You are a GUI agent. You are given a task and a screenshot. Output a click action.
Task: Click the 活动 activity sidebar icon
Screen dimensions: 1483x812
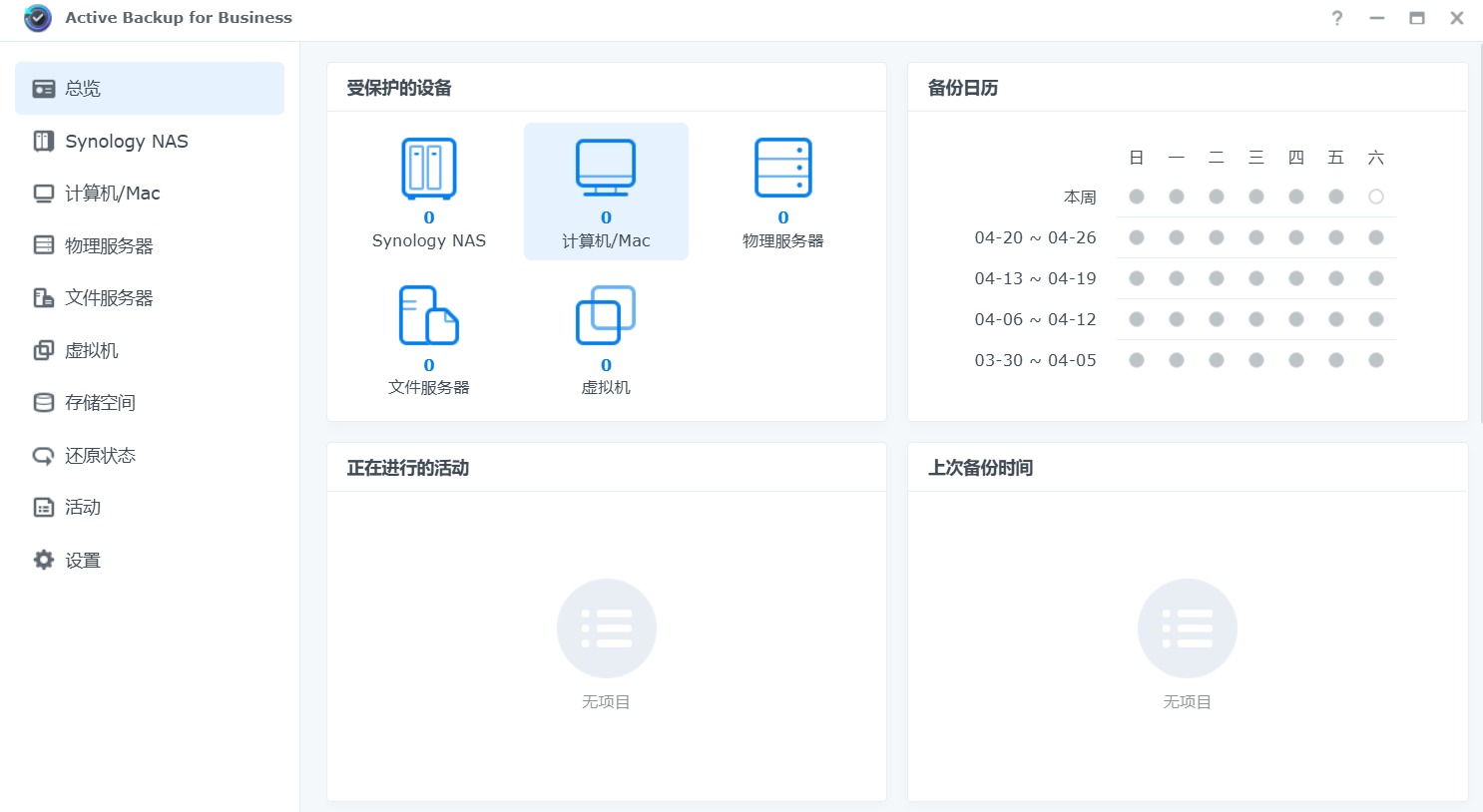coord(44,508)
